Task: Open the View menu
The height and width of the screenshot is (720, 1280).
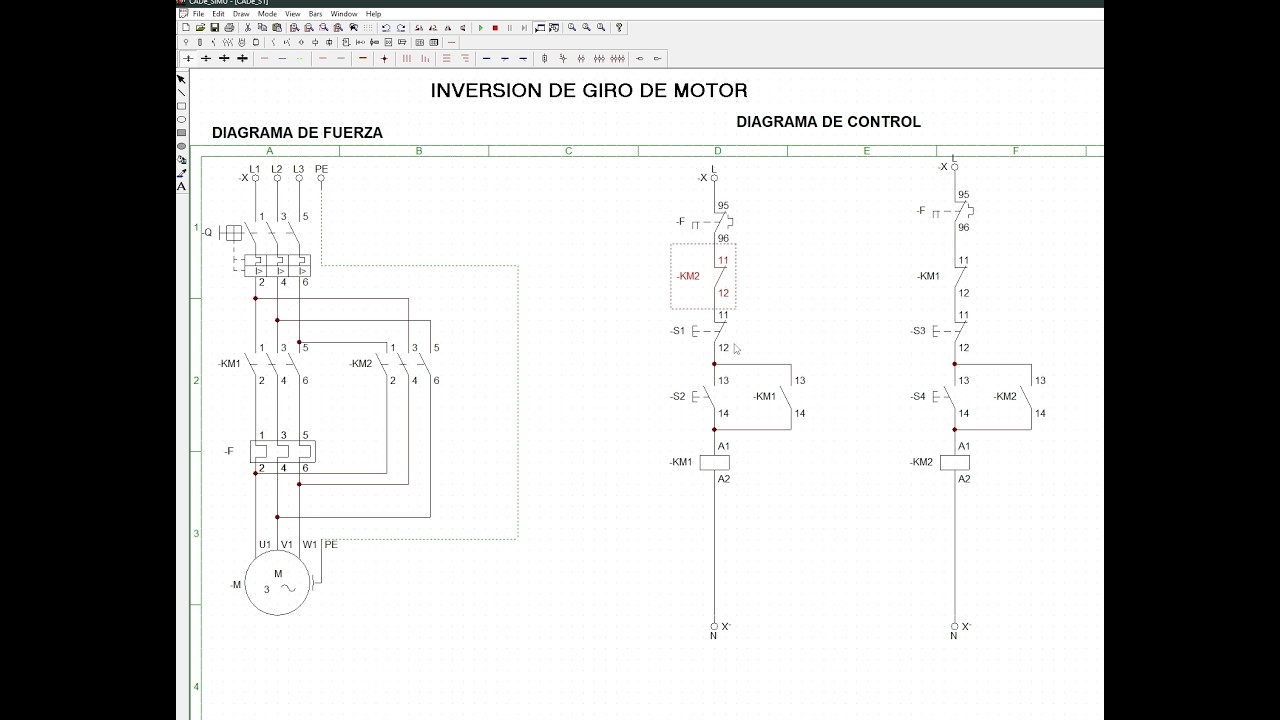Action: 293,14
